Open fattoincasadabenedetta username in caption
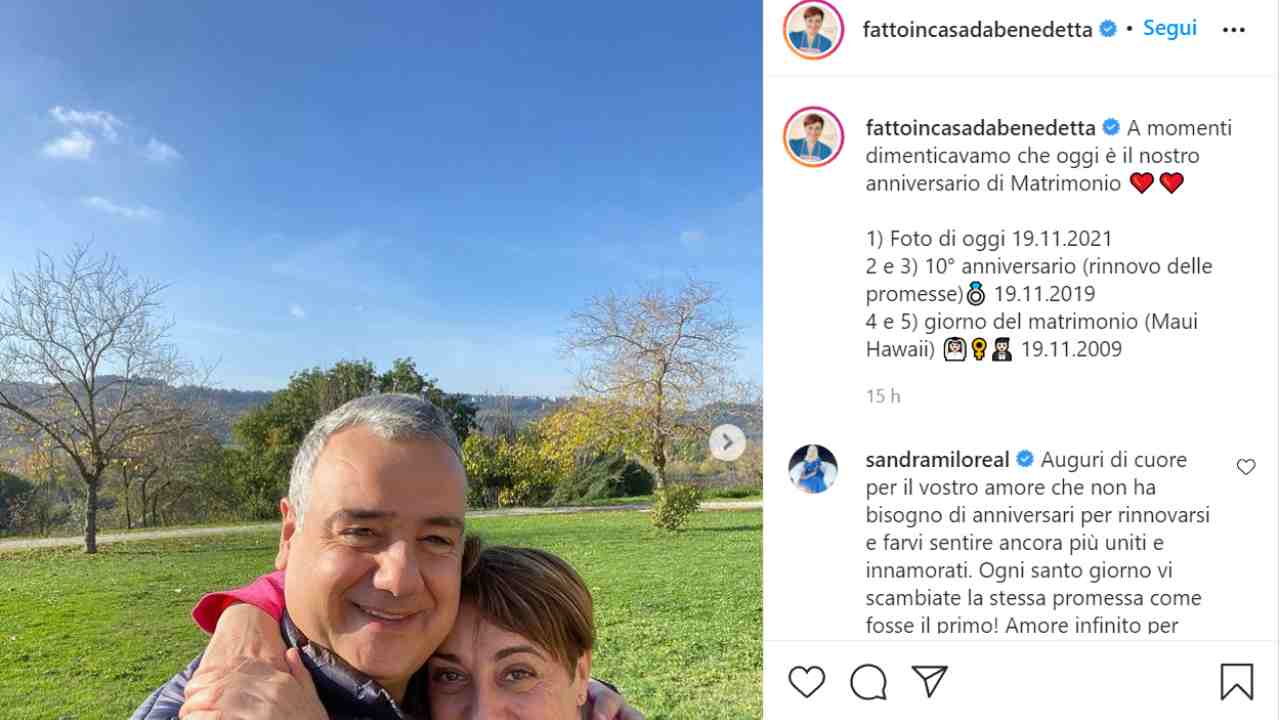The width and height of the screenshot is (1280, 720). click(980, 128)
